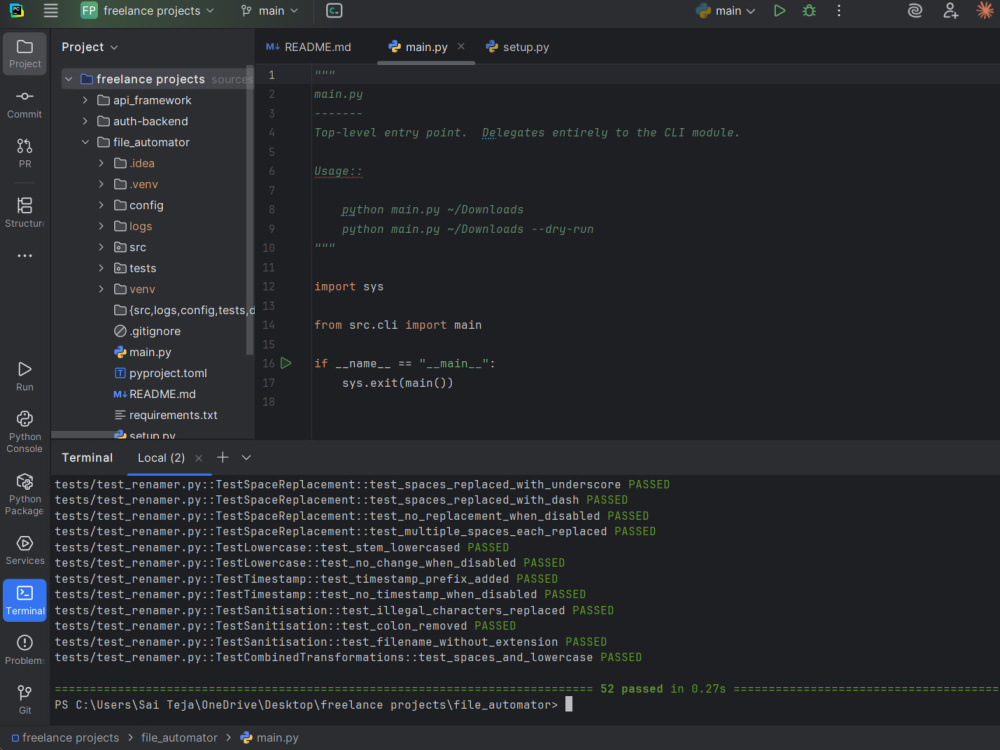Image resolution: width=1000 pixels, height=750 pixels.
Task: Click the project tree vertical scrollbar
Action: coord(250,210)
